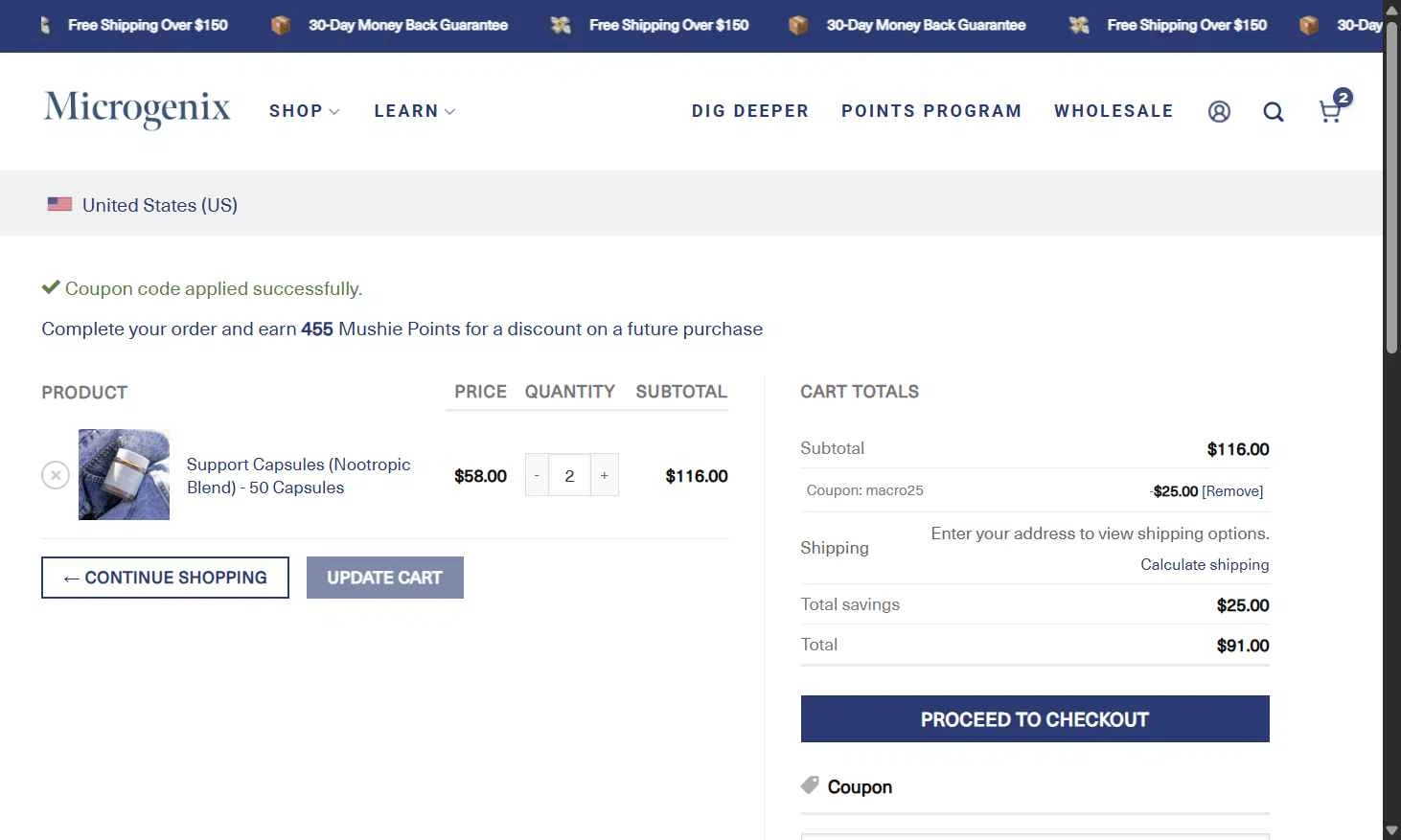Remove Support Capsules from the cart
The image size is (1401, 840).
click(56, 475)
